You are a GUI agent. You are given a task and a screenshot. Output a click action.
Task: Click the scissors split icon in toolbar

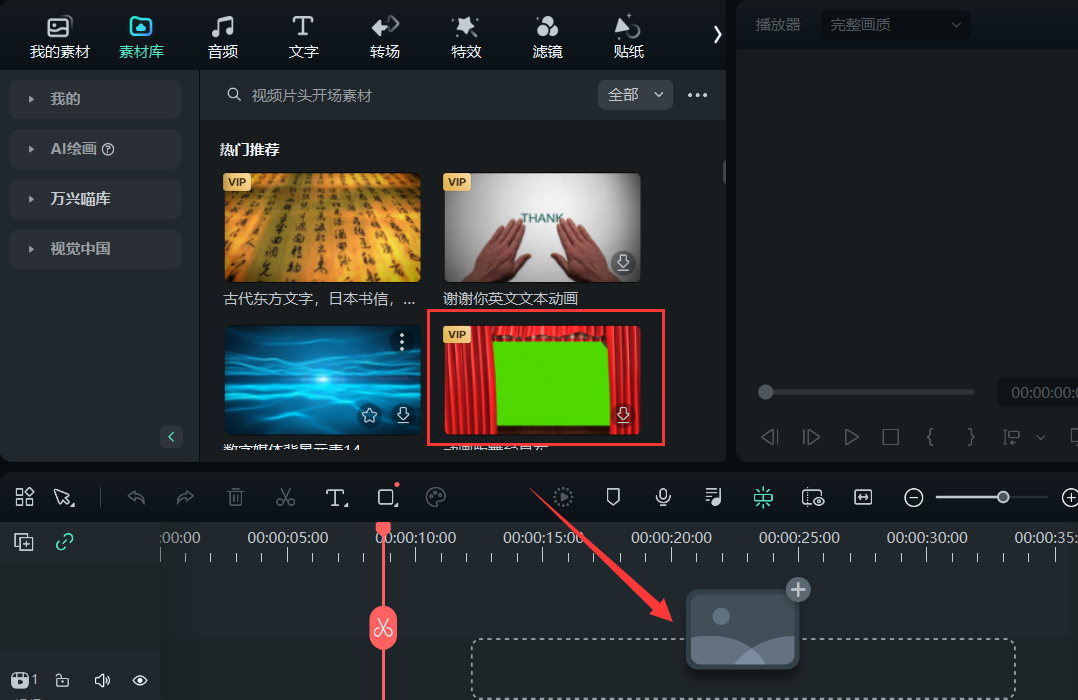point(285,497)
